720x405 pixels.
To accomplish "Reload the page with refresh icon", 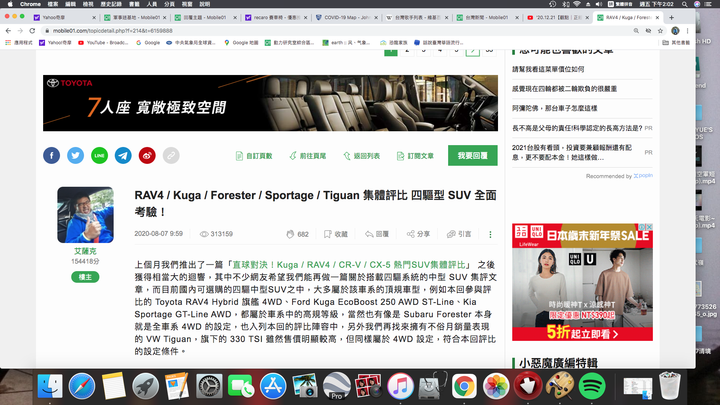I will click(32, 31).
